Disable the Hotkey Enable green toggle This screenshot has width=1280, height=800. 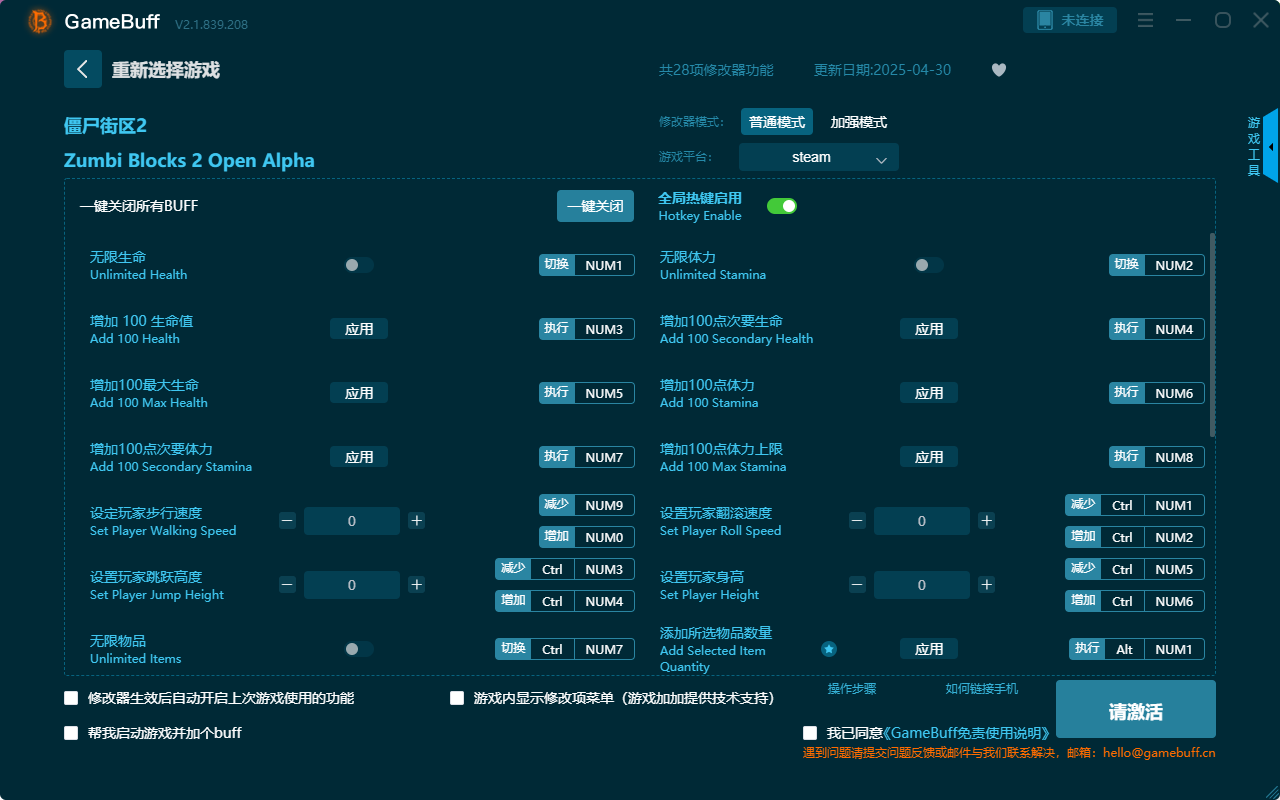point(781,205)
